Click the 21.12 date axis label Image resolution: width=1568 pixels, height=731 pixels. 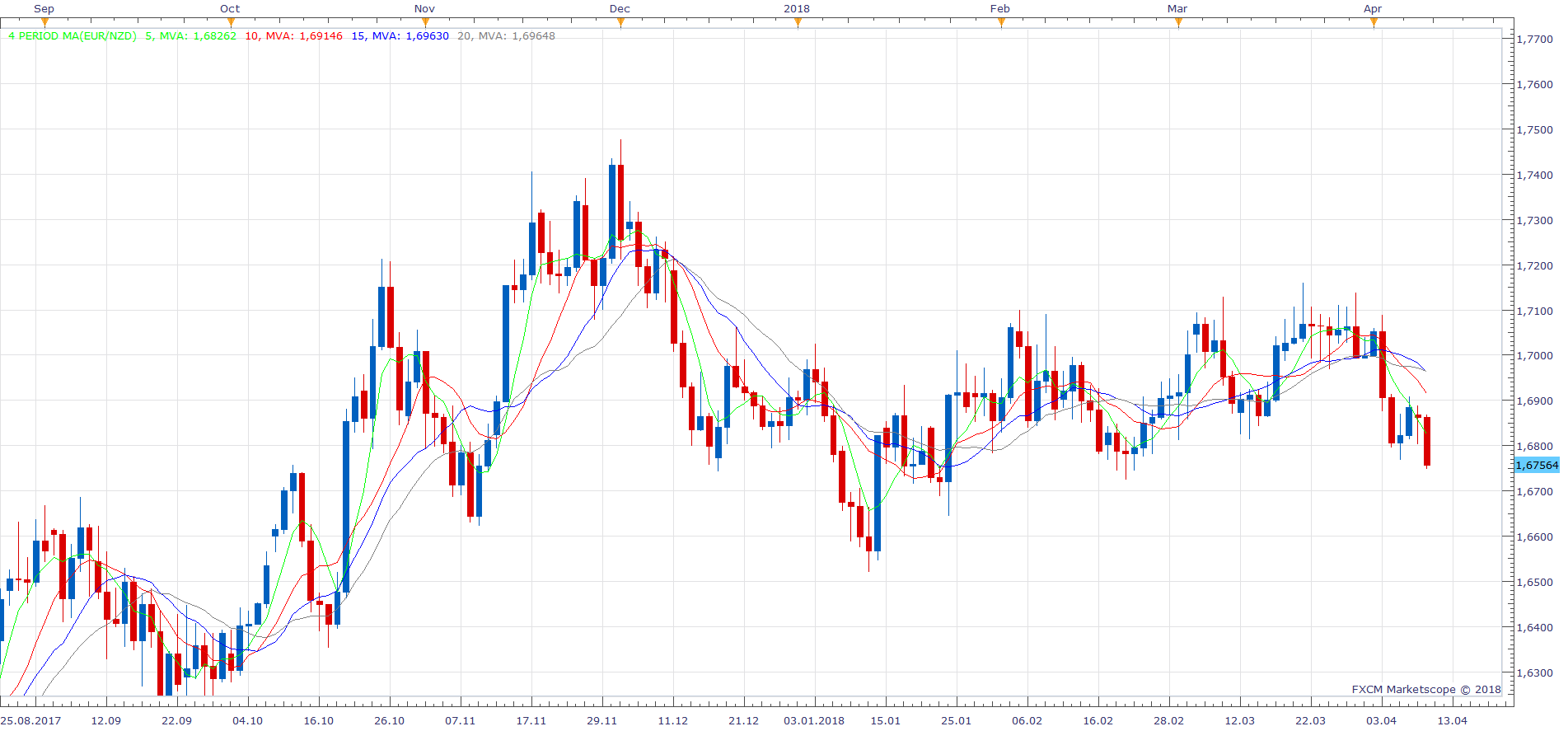(743, 720)
